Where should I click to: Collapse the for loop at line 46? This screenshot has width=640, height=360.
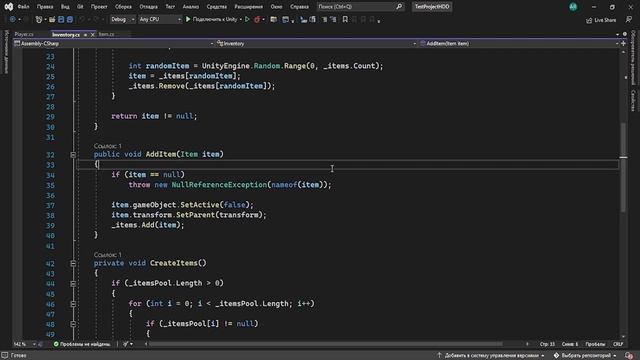[x=73, y=304]
